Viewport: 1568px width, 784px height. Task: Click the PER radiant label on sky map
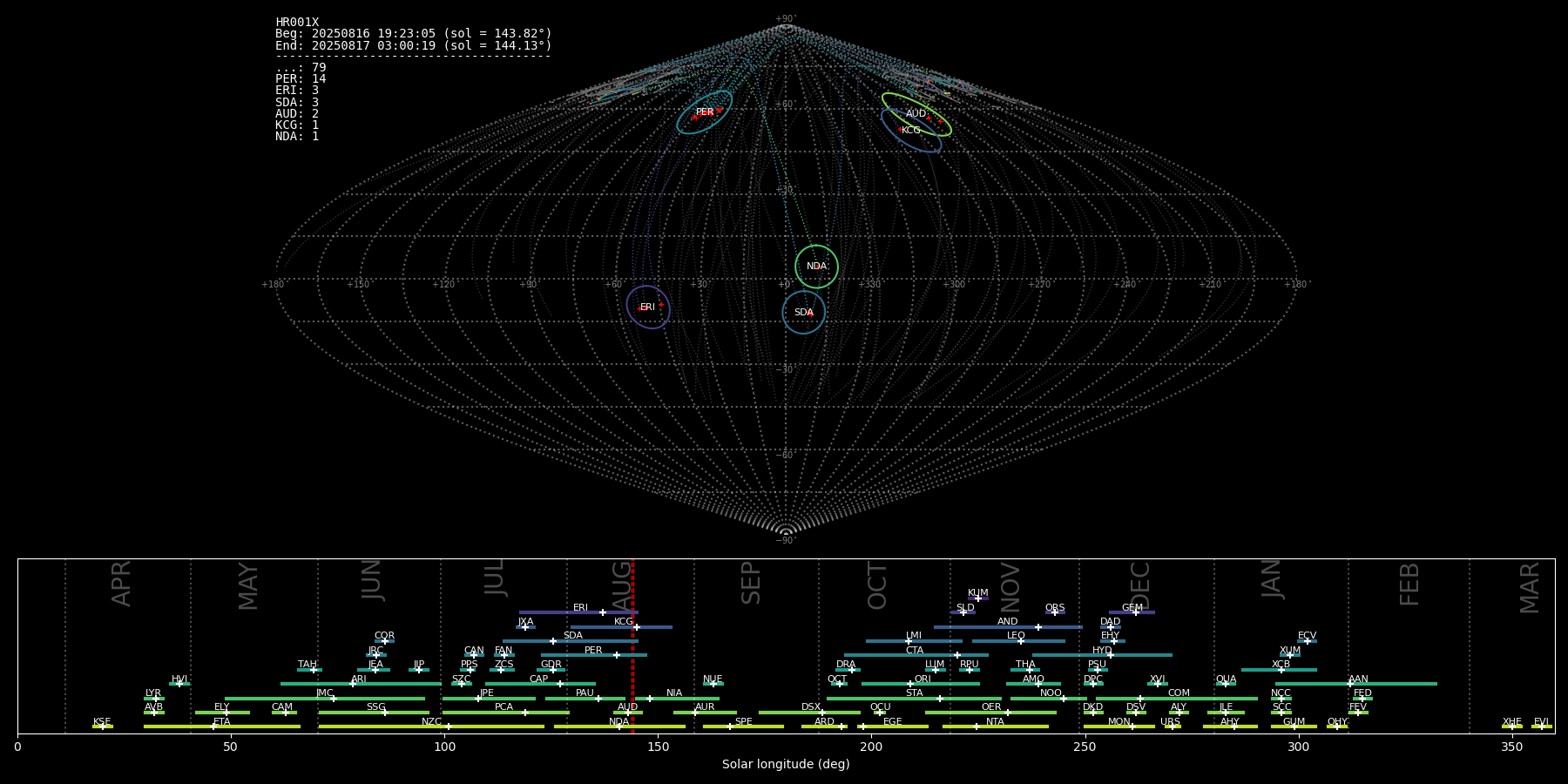click(x=705, y=112)
